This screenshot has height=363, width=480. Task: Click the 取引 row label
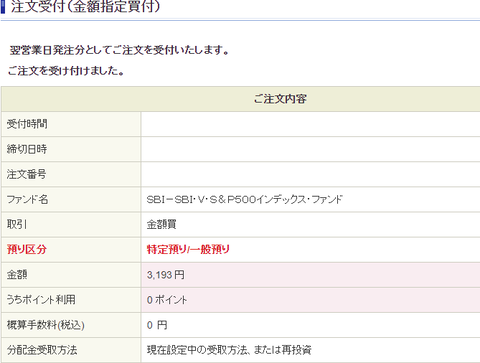coord(17,224)
